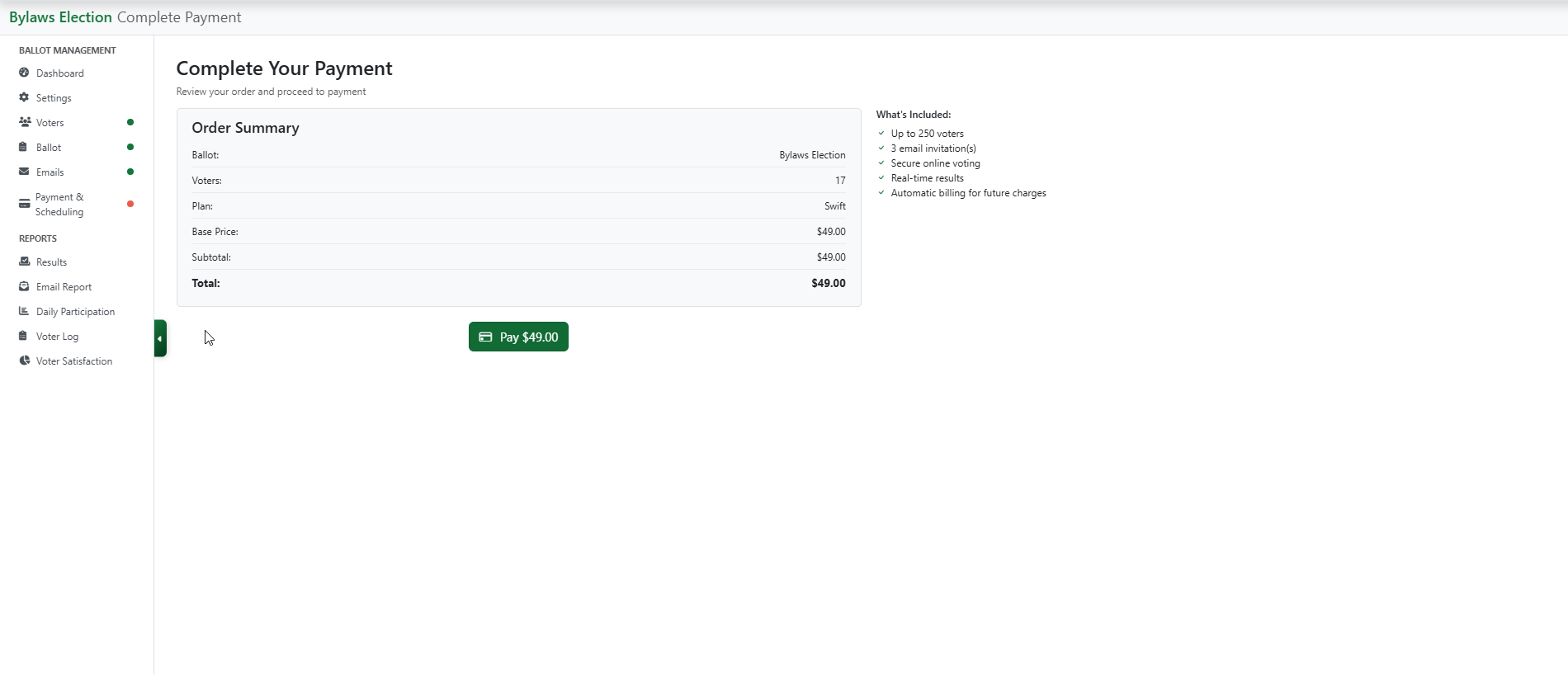This screenshot has height=674, width=1568.
Task: Click the 'Up to 250 voters' item
Action: [x=927, y=134]
